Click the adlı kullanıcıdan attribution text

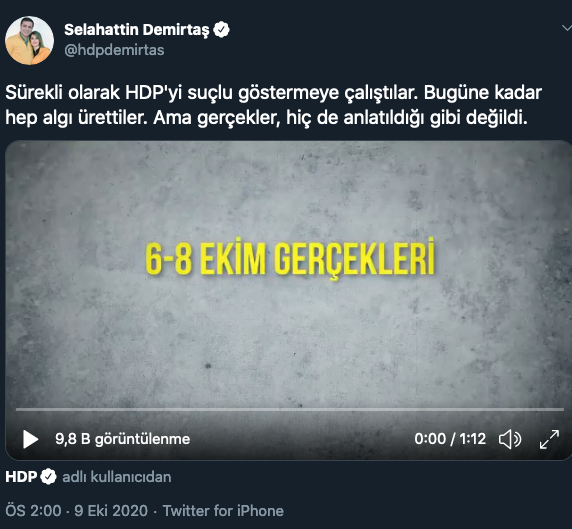(117, 477)
